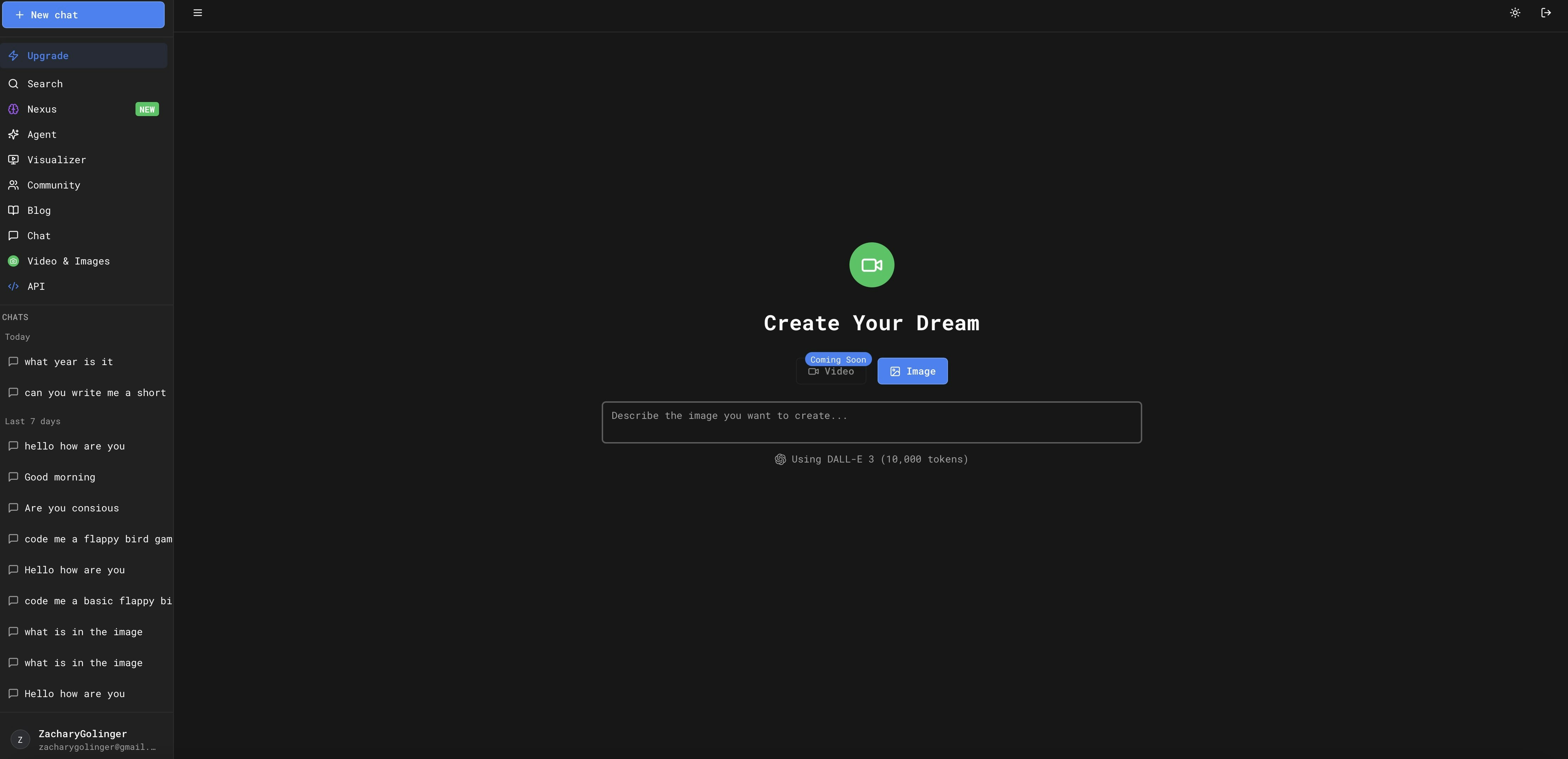Click the green video camera logo
This screenshot has width=1568, height=759.
[871, 264]
